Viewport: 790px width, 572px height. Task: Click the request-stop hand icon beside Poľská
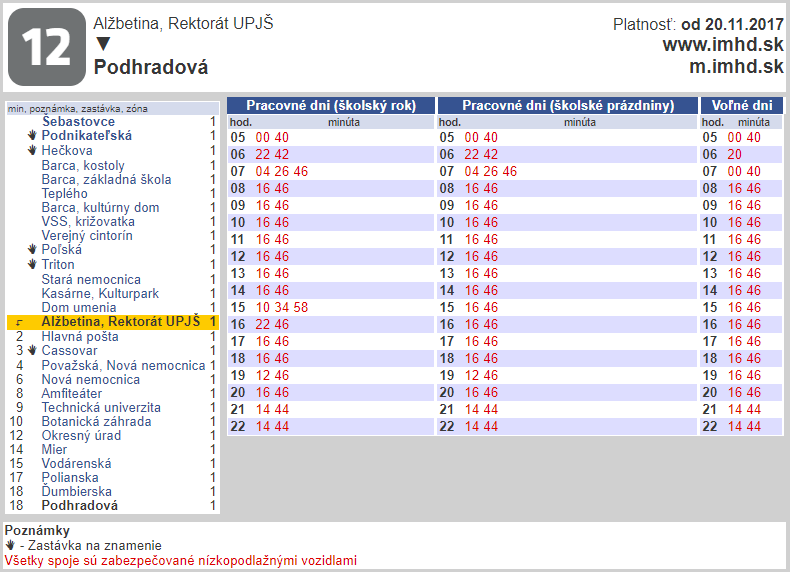click(33, 249)
